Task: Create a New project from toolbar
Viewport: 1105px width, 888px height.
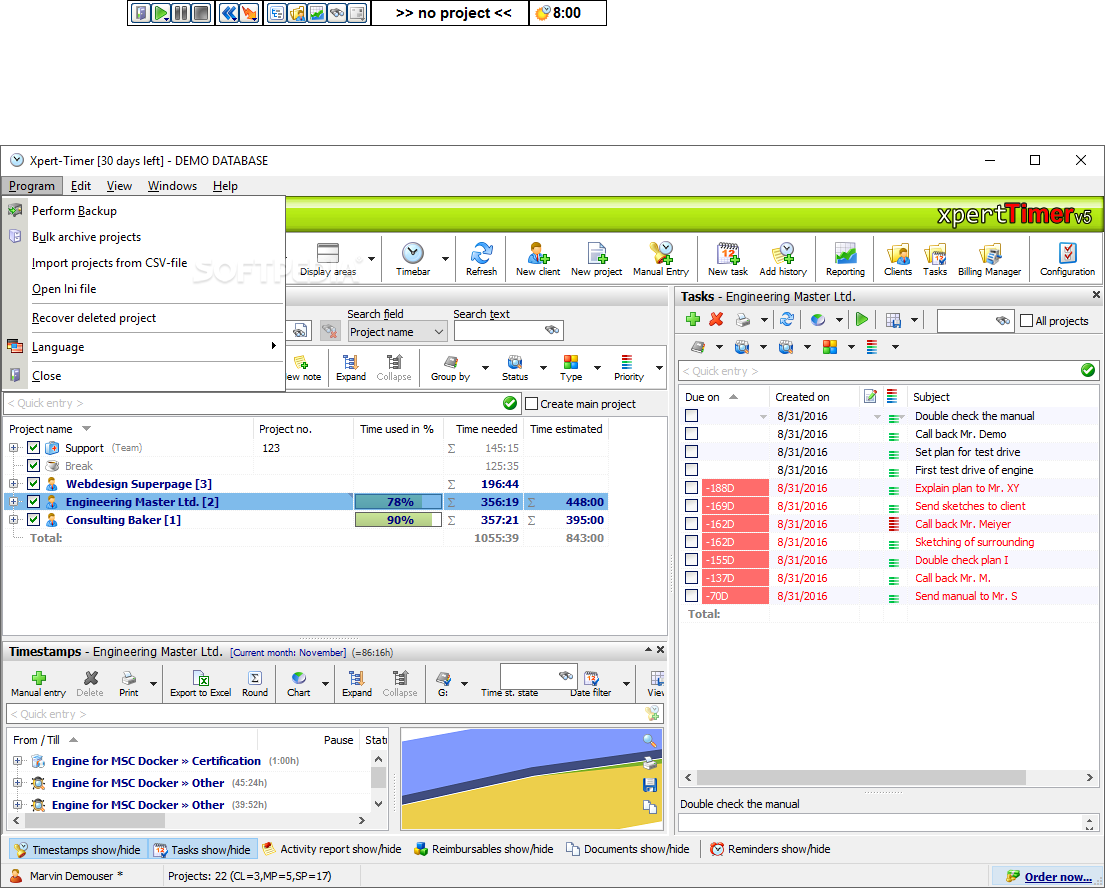Action: [596, 259]
